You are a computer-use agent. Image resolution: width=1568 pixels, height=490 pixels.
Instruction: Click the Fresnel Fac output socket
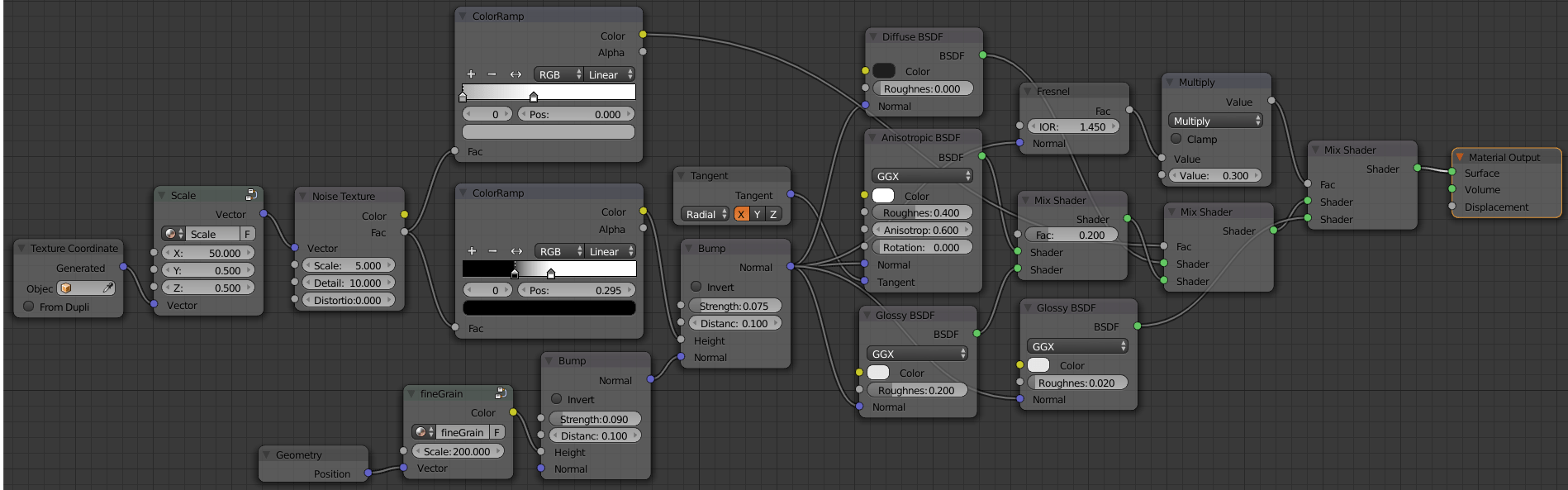[1129, 110]
